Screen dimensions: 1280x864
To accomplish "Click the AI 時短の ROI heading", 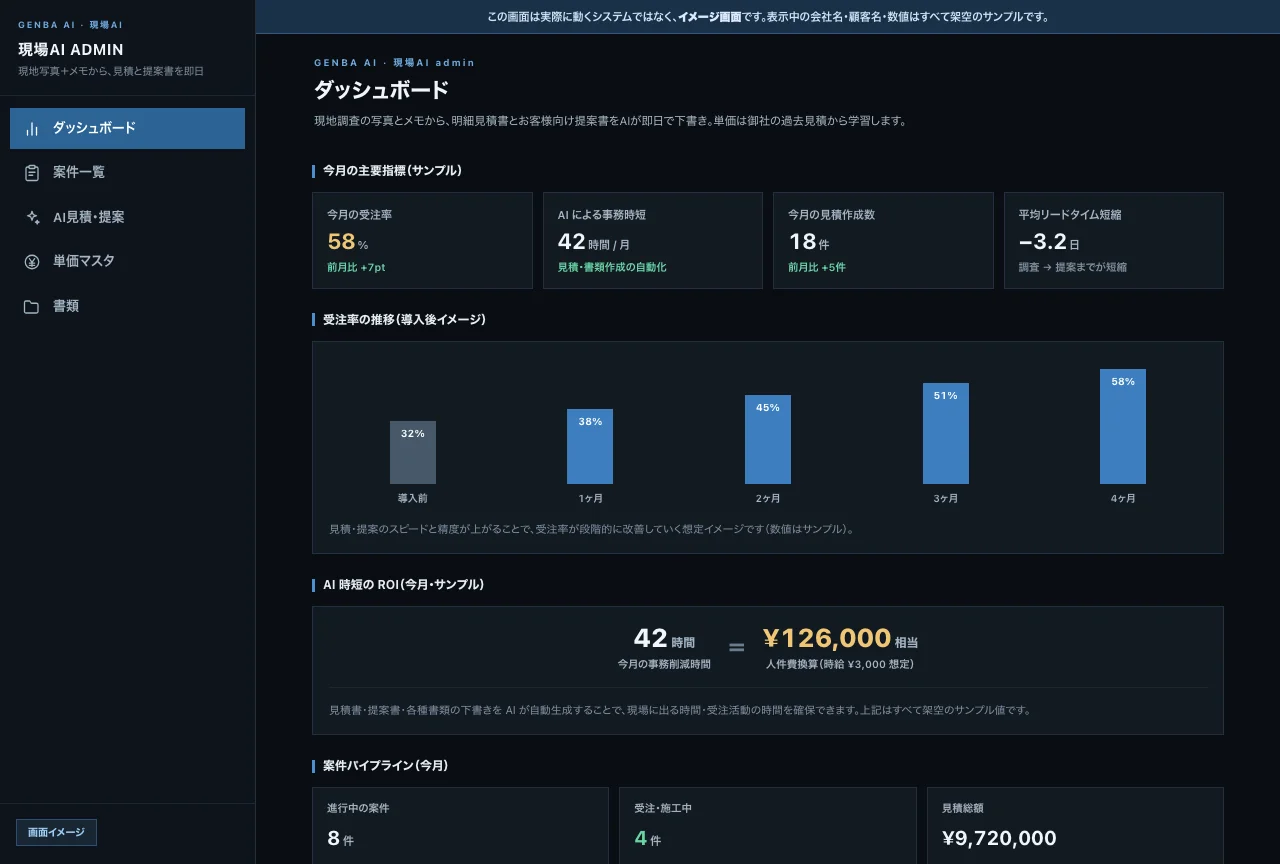I will [x=403, y=585].
